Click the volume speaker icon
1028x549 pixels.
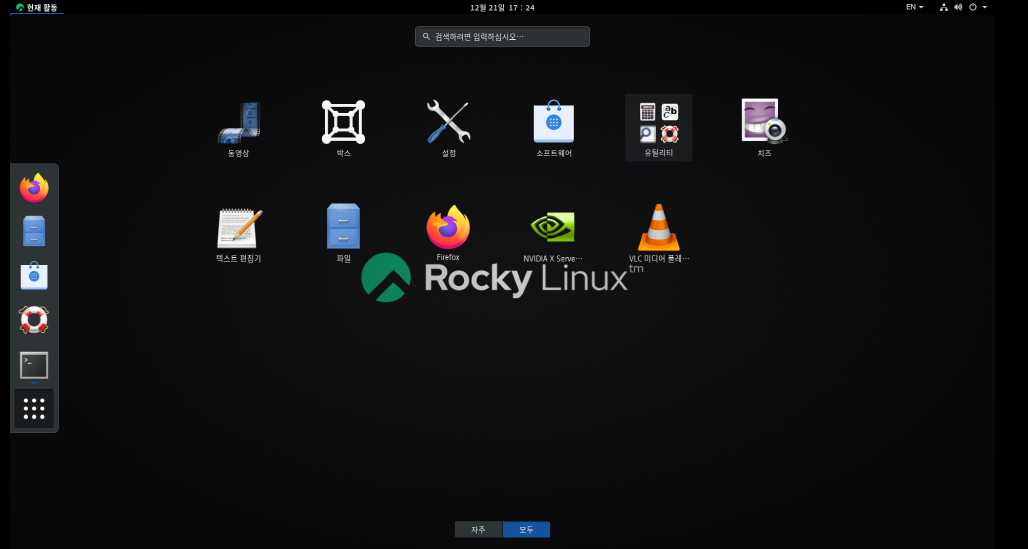958,7
